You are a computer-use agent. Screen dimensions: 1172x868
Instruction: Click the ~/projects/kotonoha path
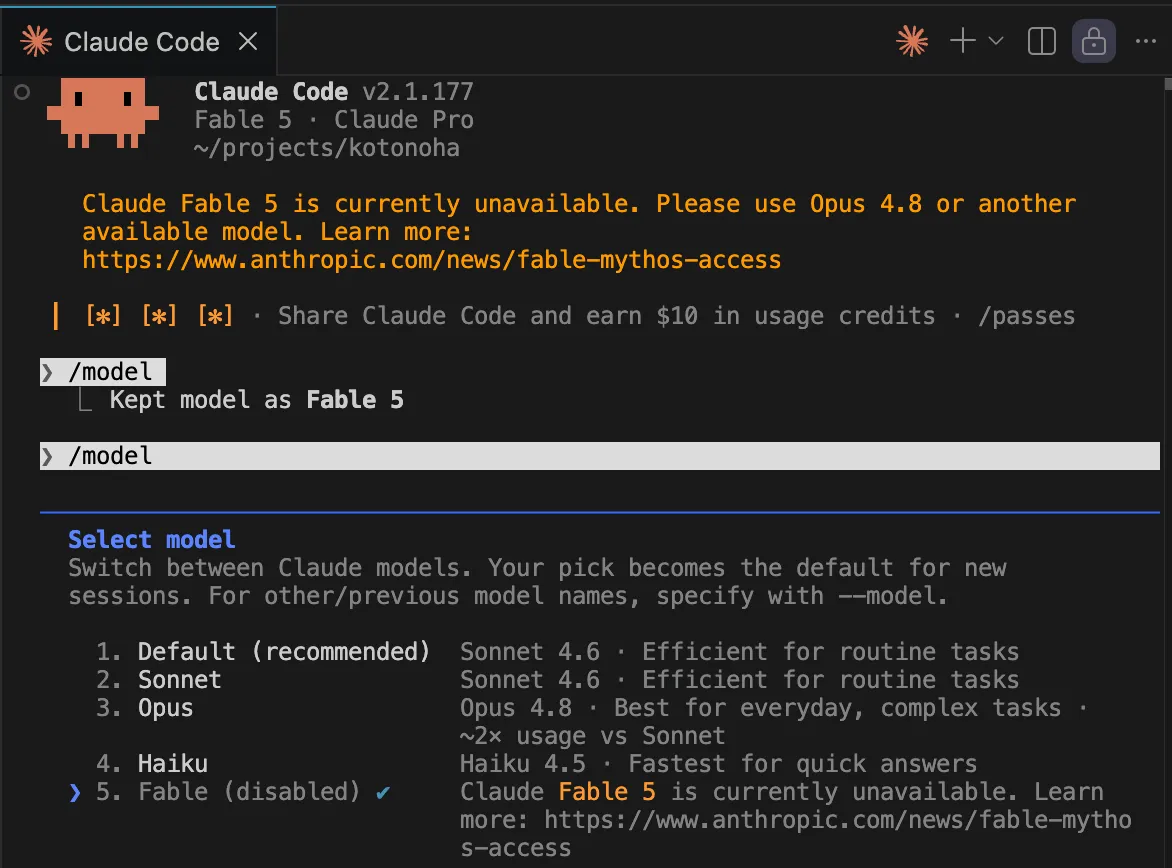(327, 147)
